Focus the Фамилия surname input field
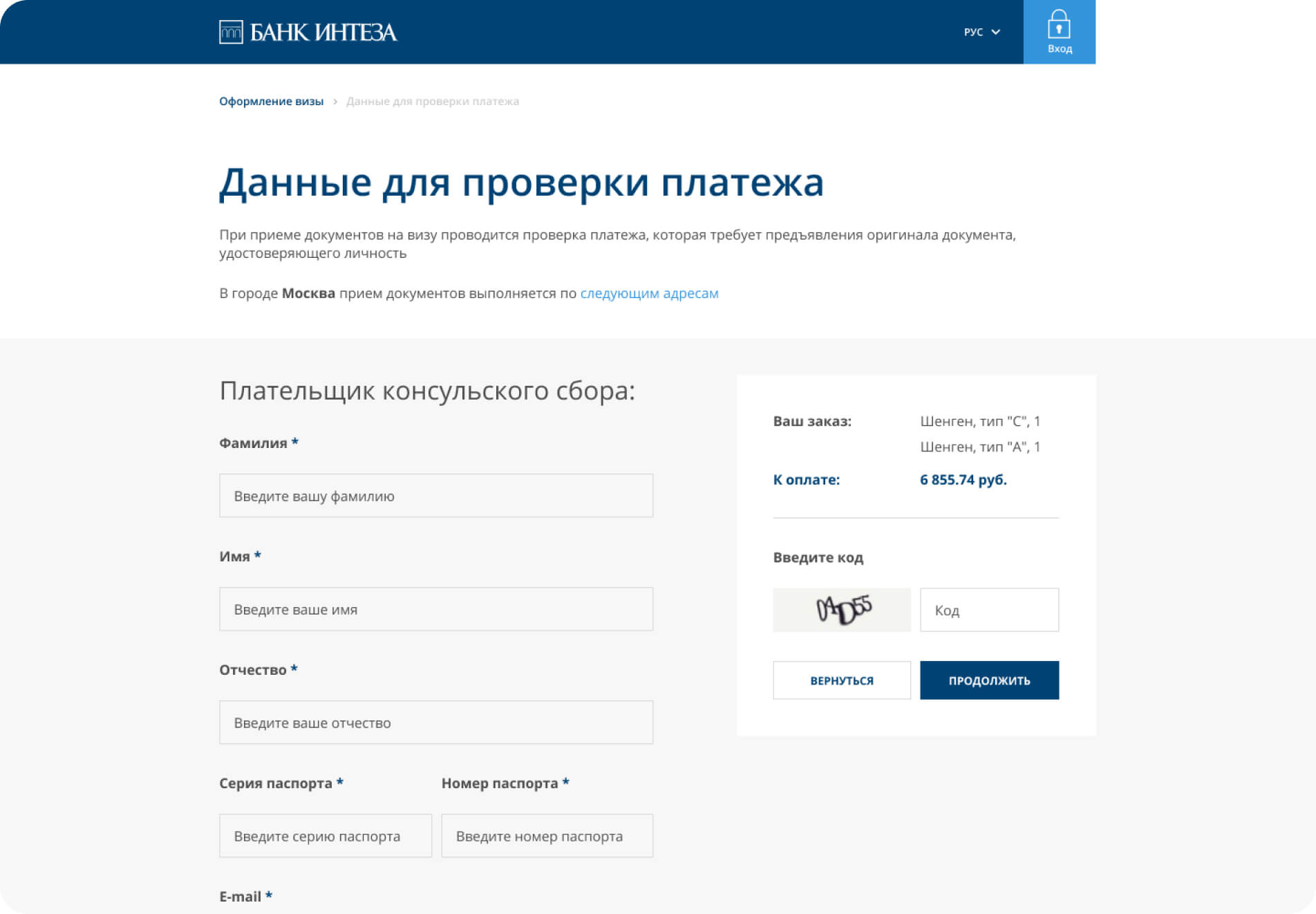Image resolution: width=1316 pixels, height=914 pixels. pos(435,496)
